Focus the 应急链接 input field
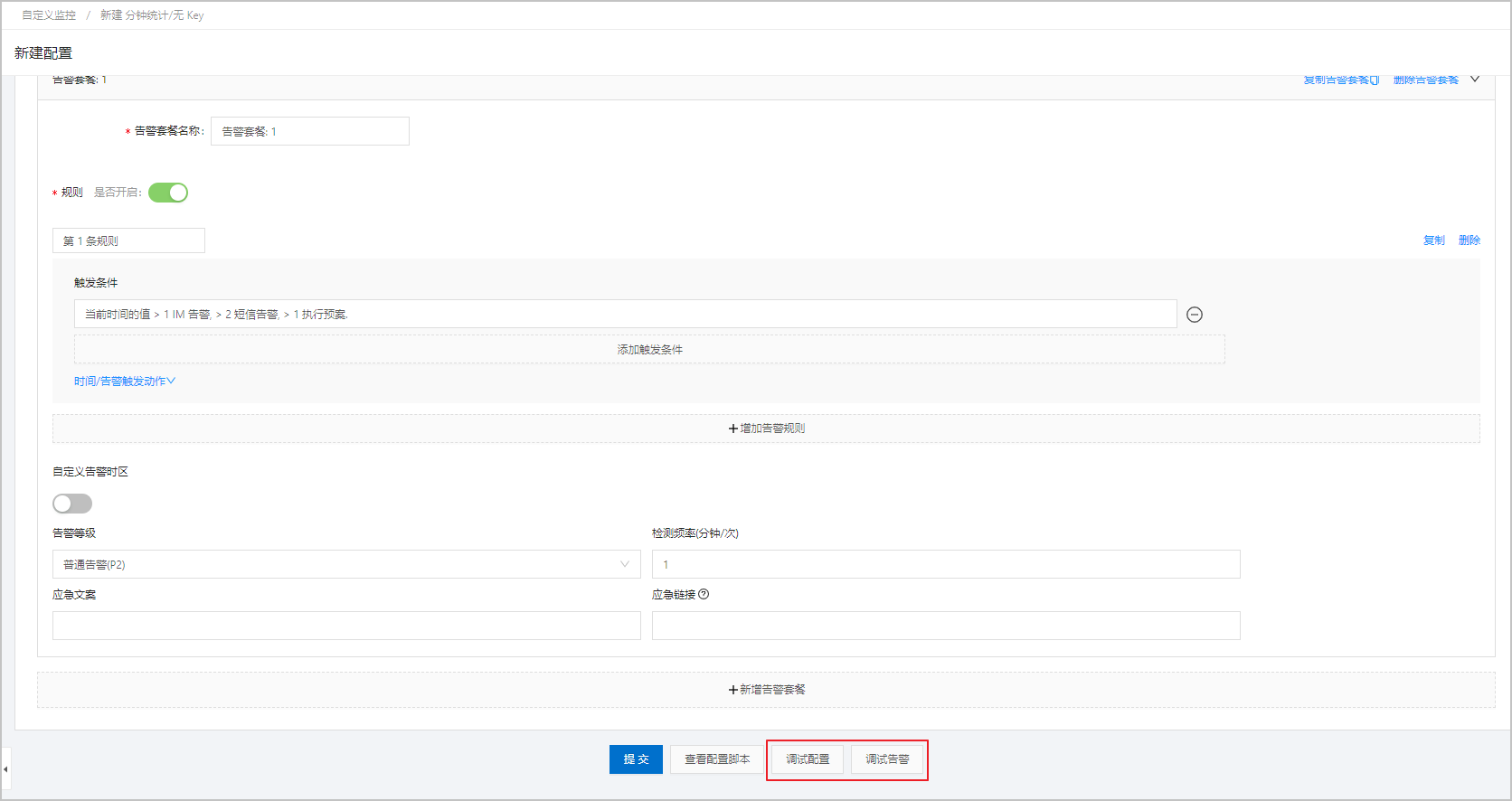 946,626
